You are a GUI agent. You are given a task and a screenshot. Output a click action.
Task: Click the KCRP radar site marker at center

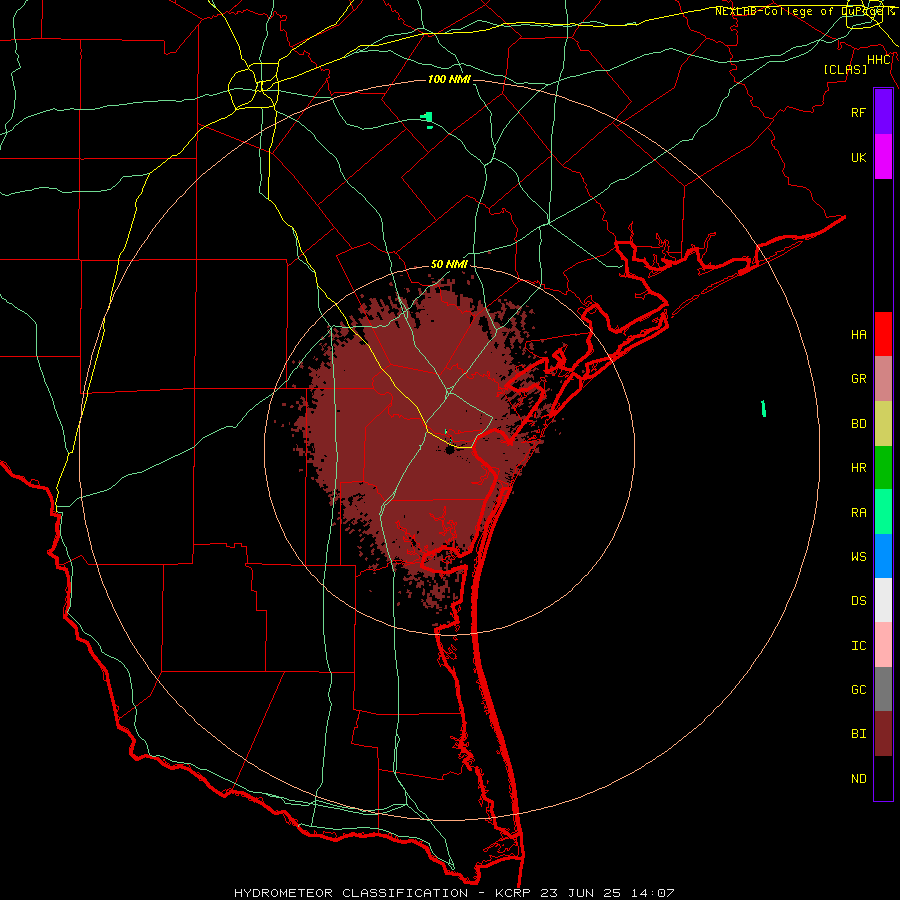(450, 451)
